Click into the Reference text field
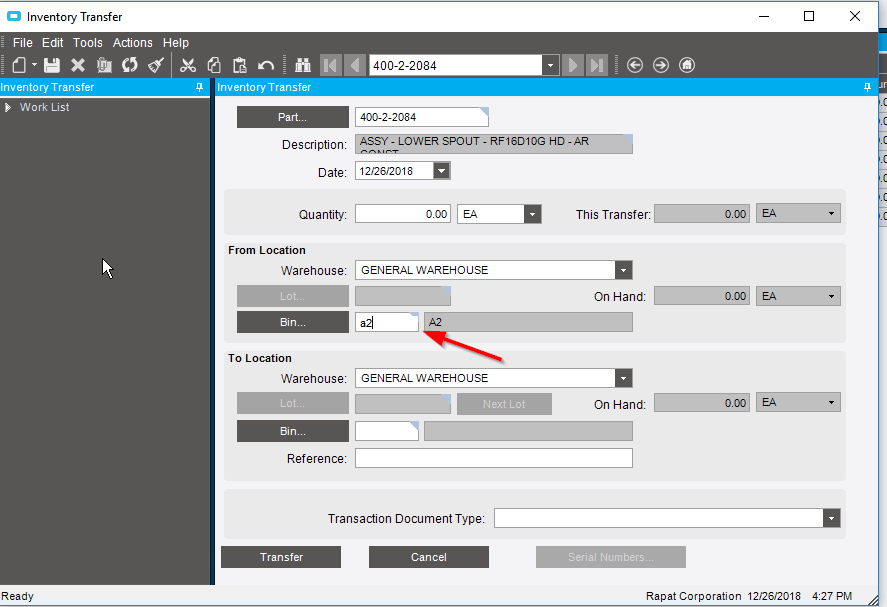 493,458
